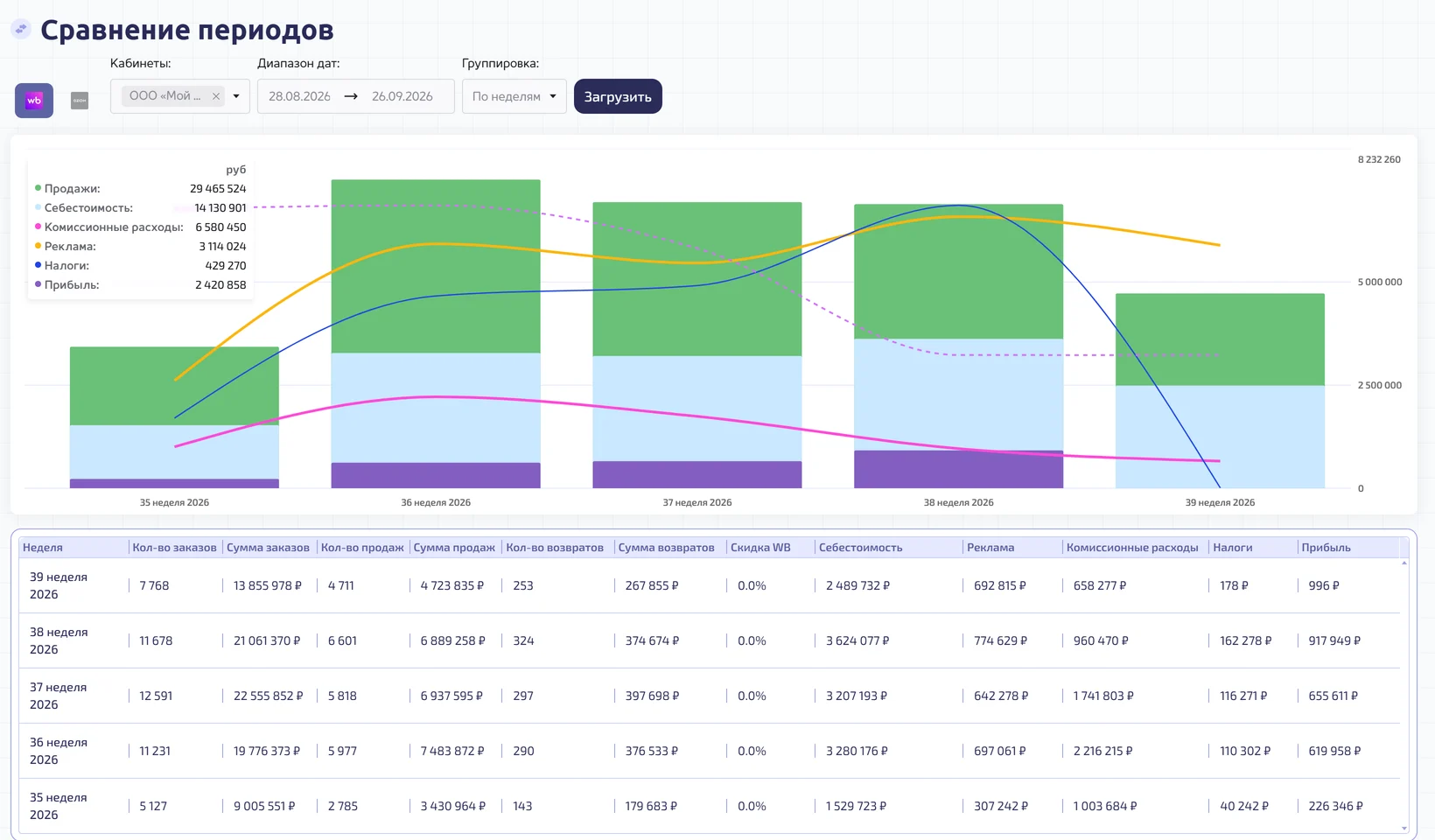Click the Неделя column header
Screen dimensions: 1435x840
tap(43, 548)
